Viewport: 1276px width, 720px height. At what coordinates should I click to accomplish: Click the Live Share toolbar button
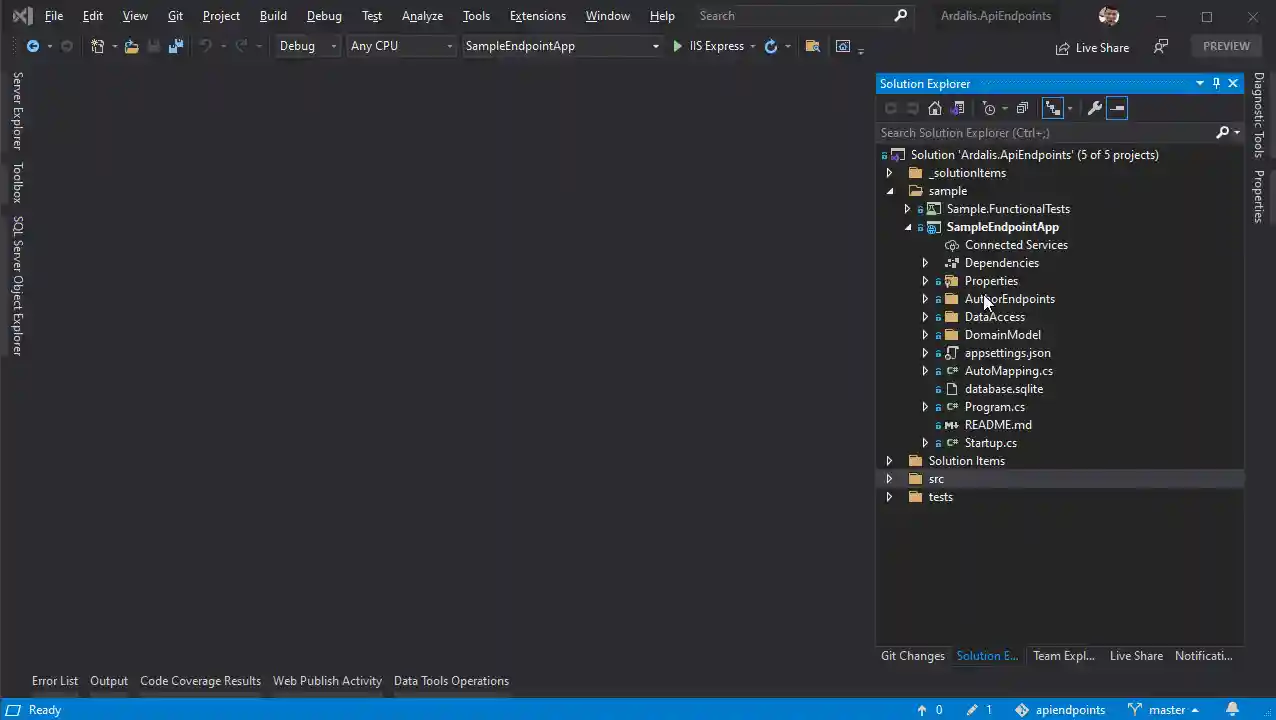[x=1092, y=48]
